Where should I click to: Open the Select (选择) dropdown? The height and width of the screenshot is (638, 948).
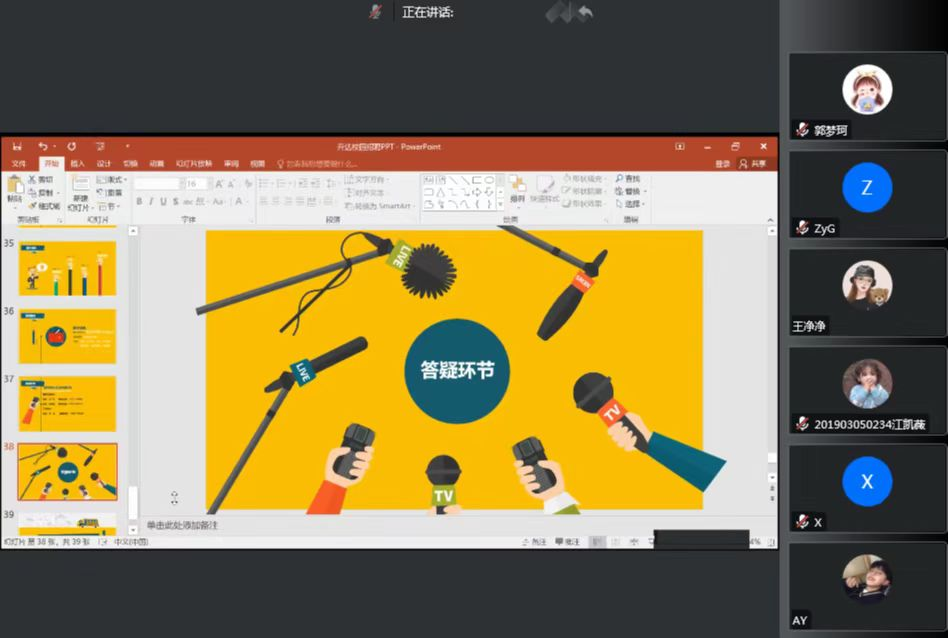(x=632, y=204)
